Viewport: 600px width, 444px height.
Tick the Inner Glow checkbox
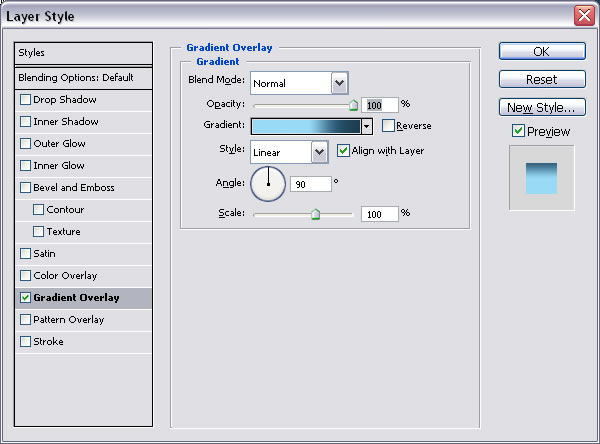point(25,166)
